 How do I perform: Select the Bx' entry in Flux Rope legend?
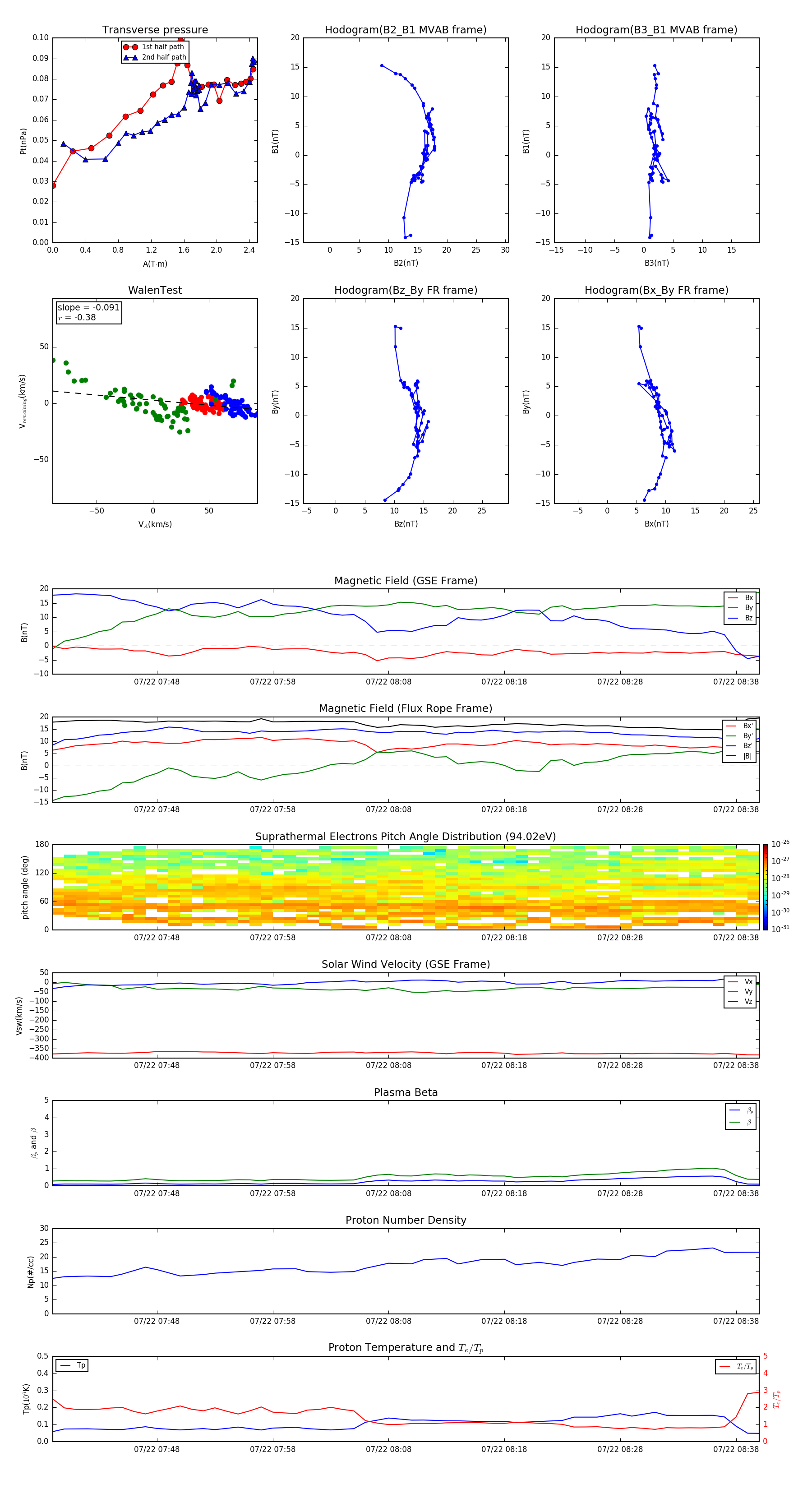tap(739, 726)
